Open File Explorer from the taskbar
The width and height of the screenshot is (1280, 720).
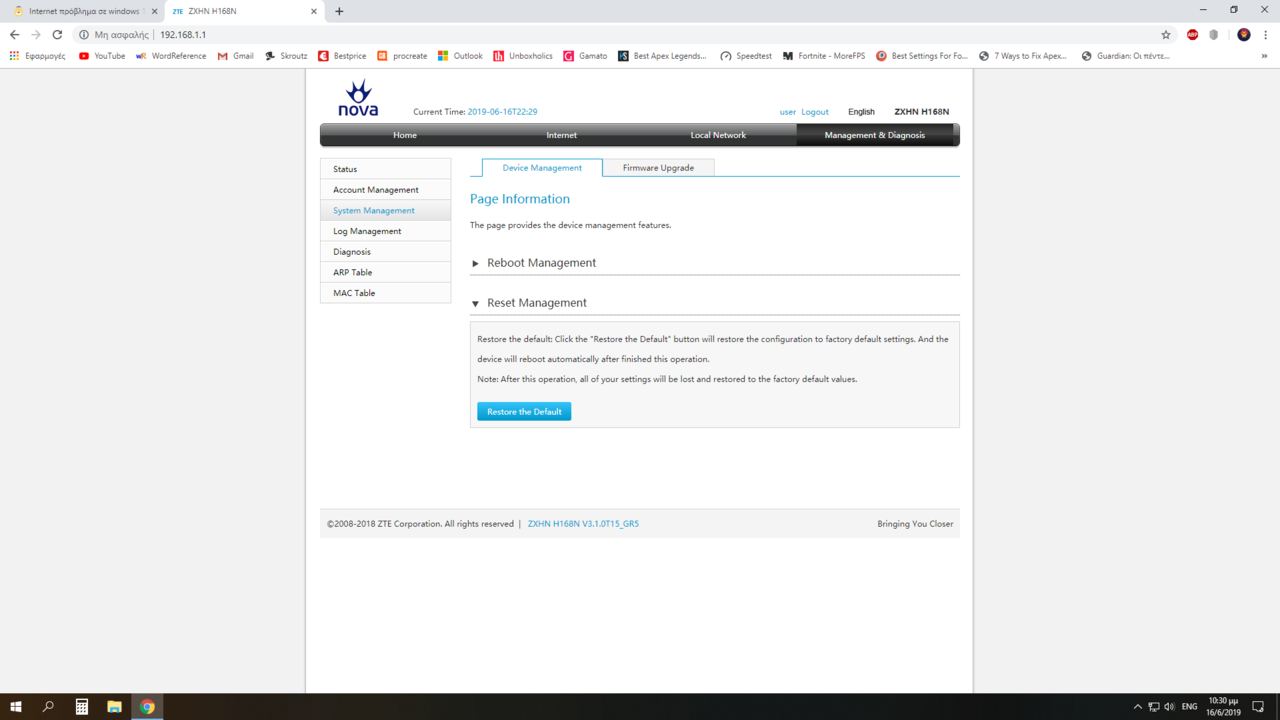coord(114,706)
